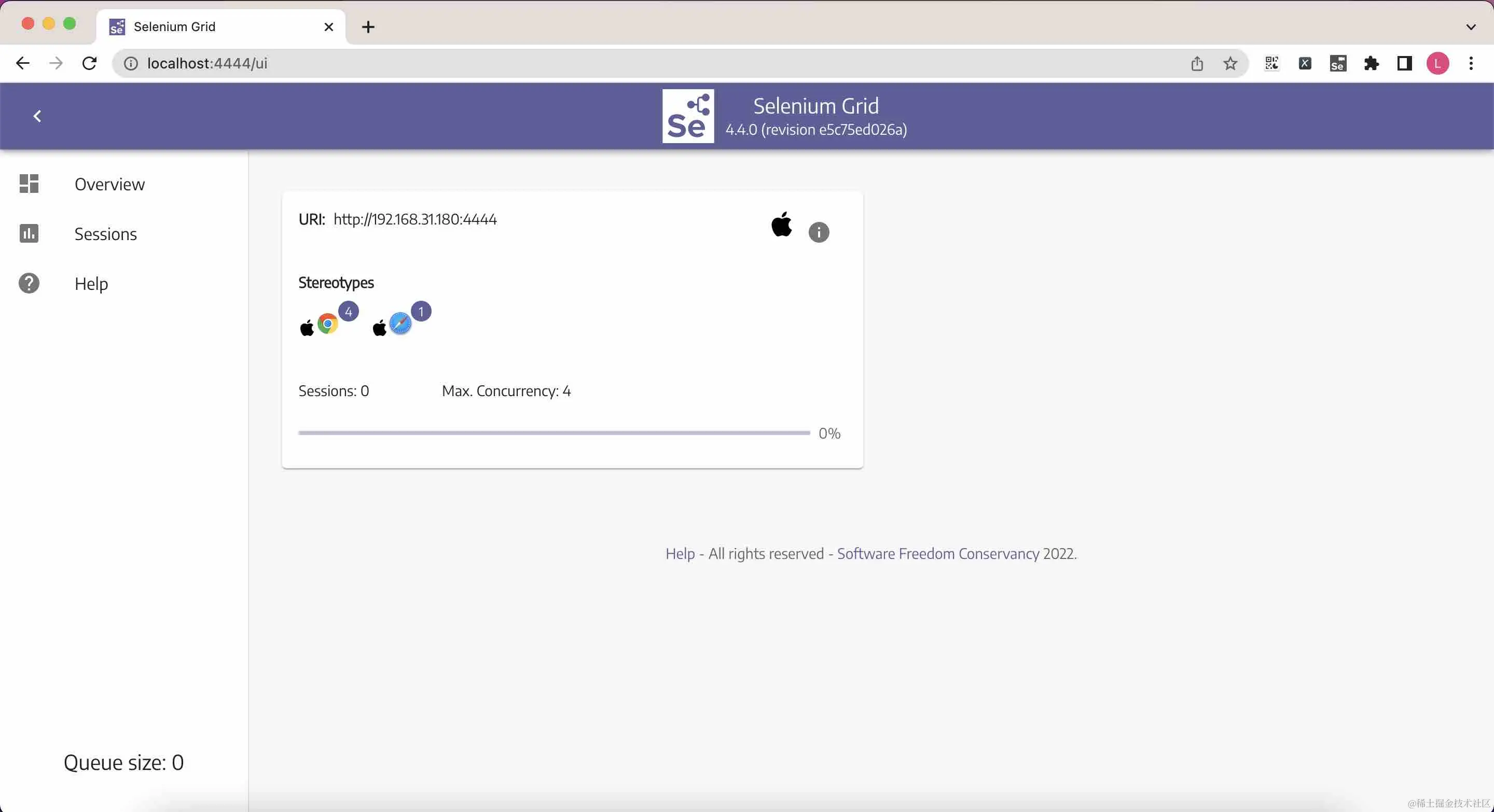Viewport: 1494px width, 812px height.
Task: Click the Apple icon beside the Chrome stereotype
Action: [307, 328]
